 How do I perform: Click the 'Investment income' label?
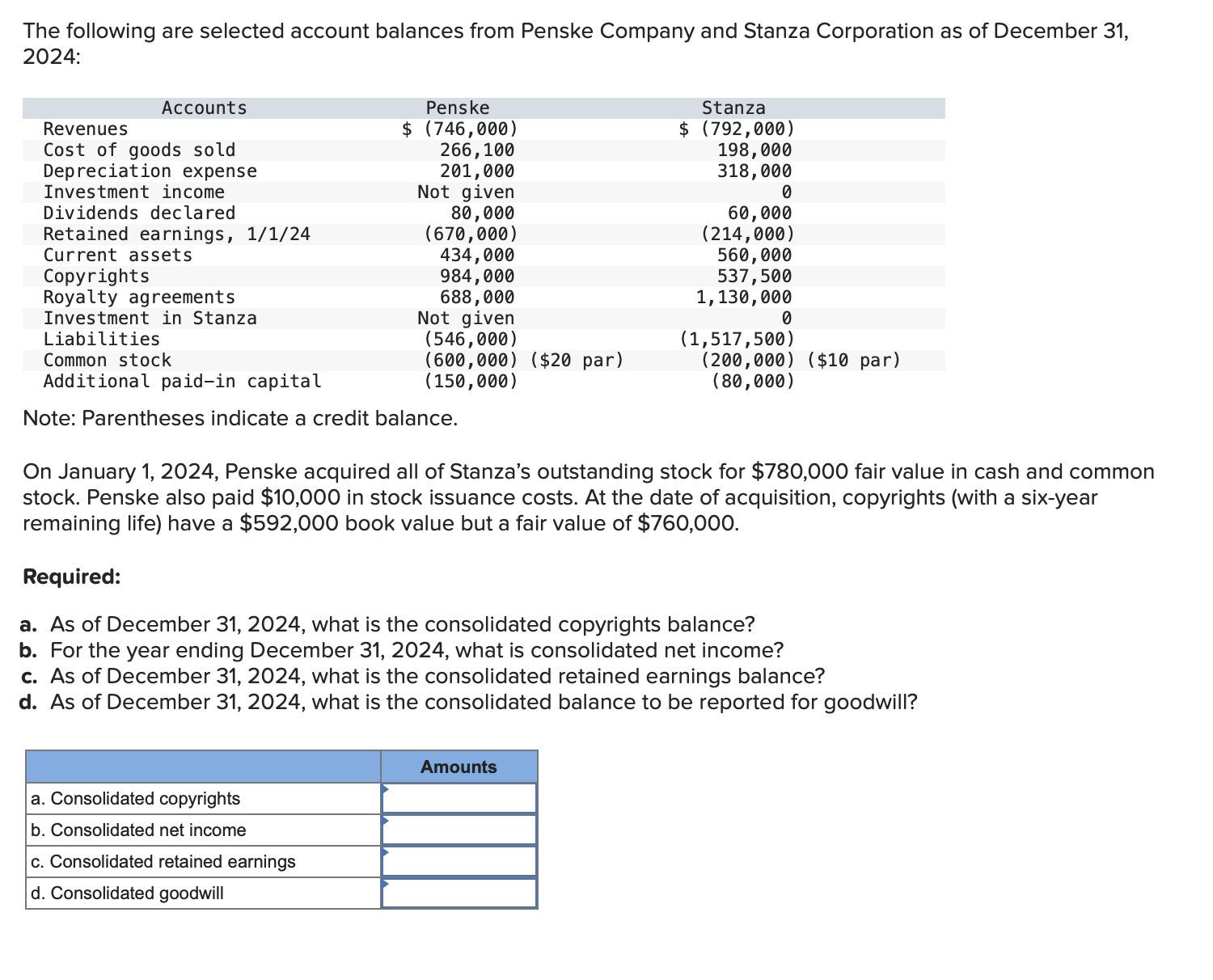133,192
